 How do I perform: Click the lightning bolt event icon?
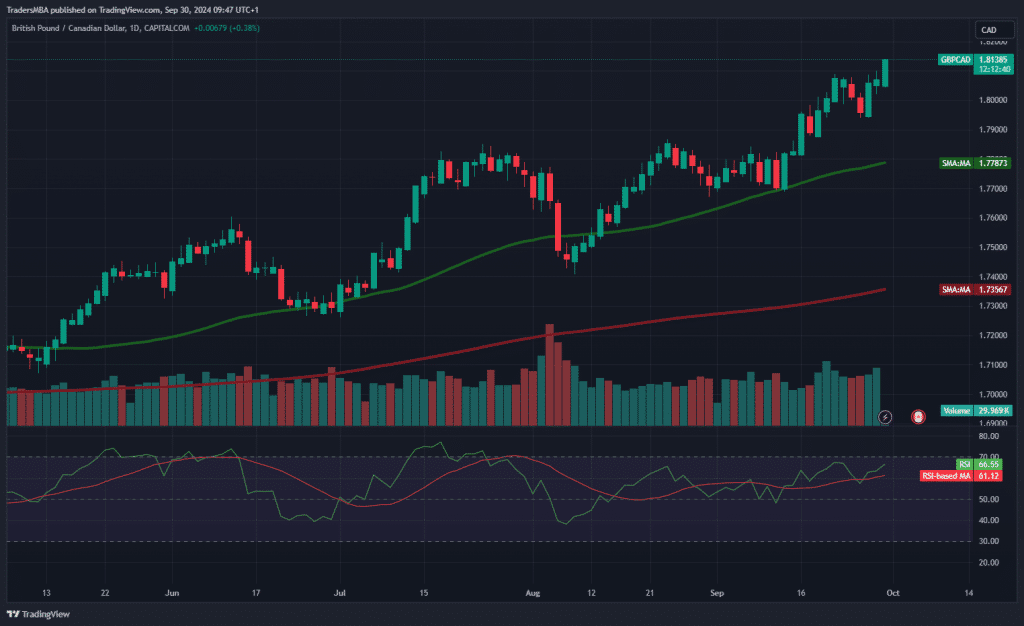[884, 415]
